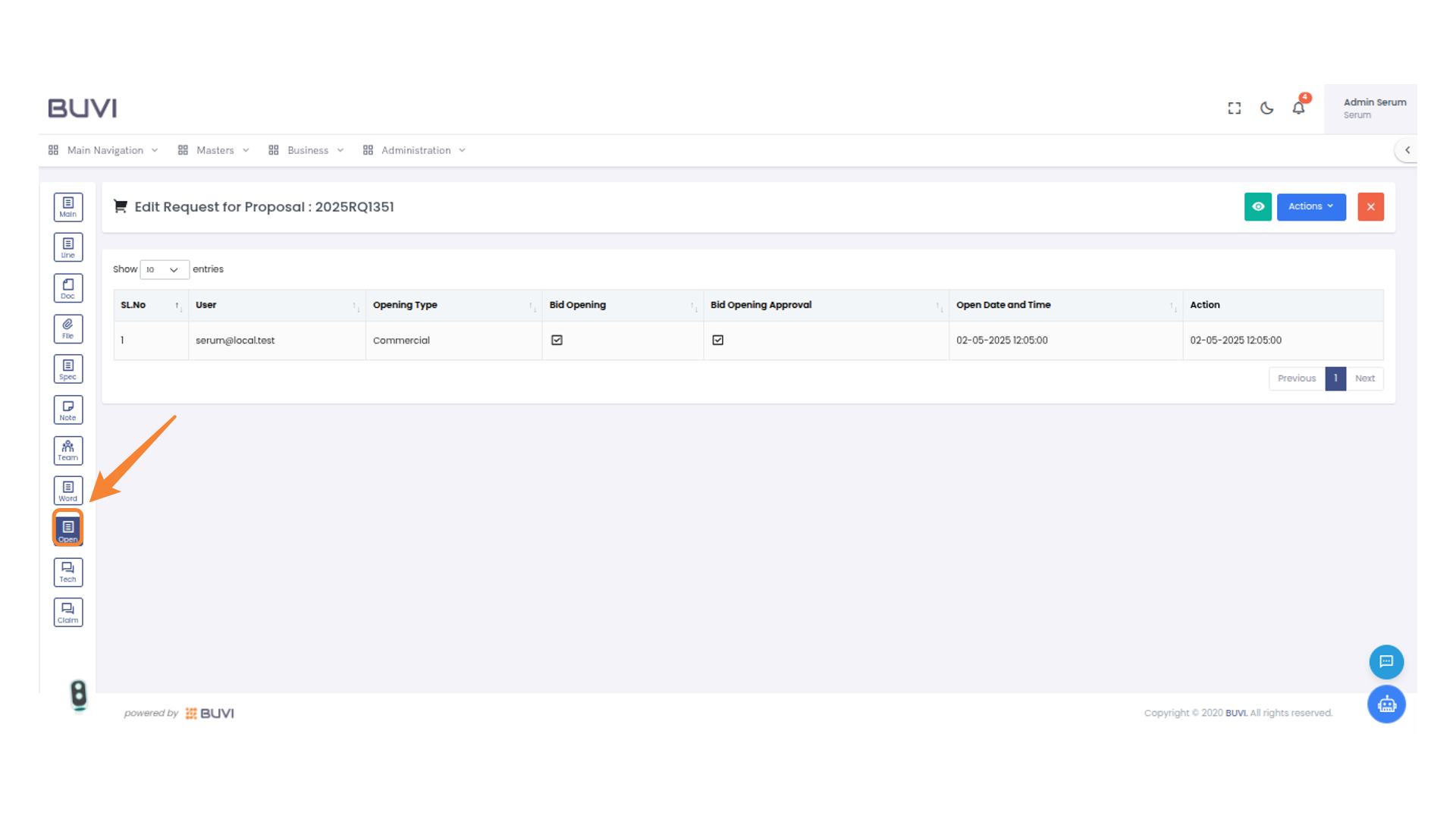Viewport: 1456px width, 819px height.
Task: Open the Masters menu
Action: [x=215, y=150]
